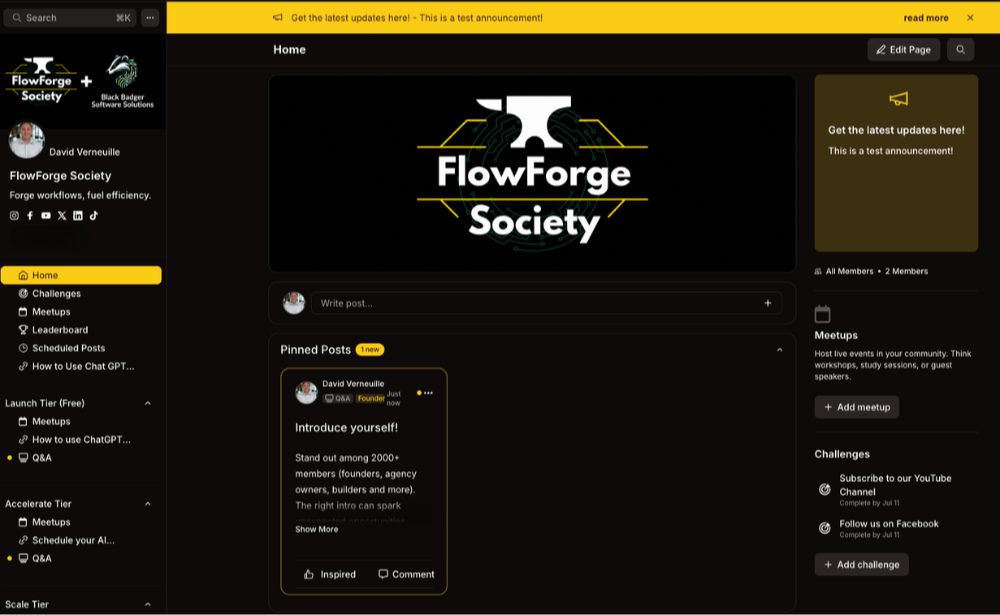The width and height of the screenshot is (1000, 615).
Task: Click the megaphone icon in announcement card
Action: tap(899, 99)
